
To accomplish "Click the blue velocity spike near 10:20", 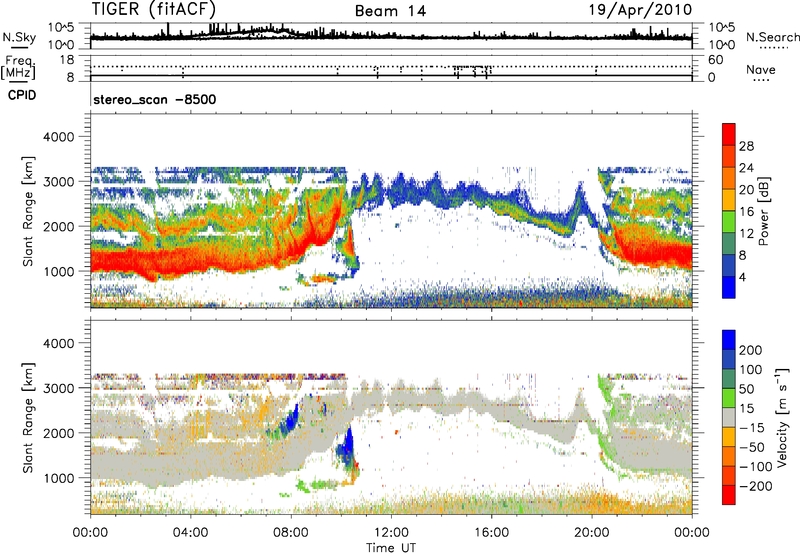I will pos(348,443).
